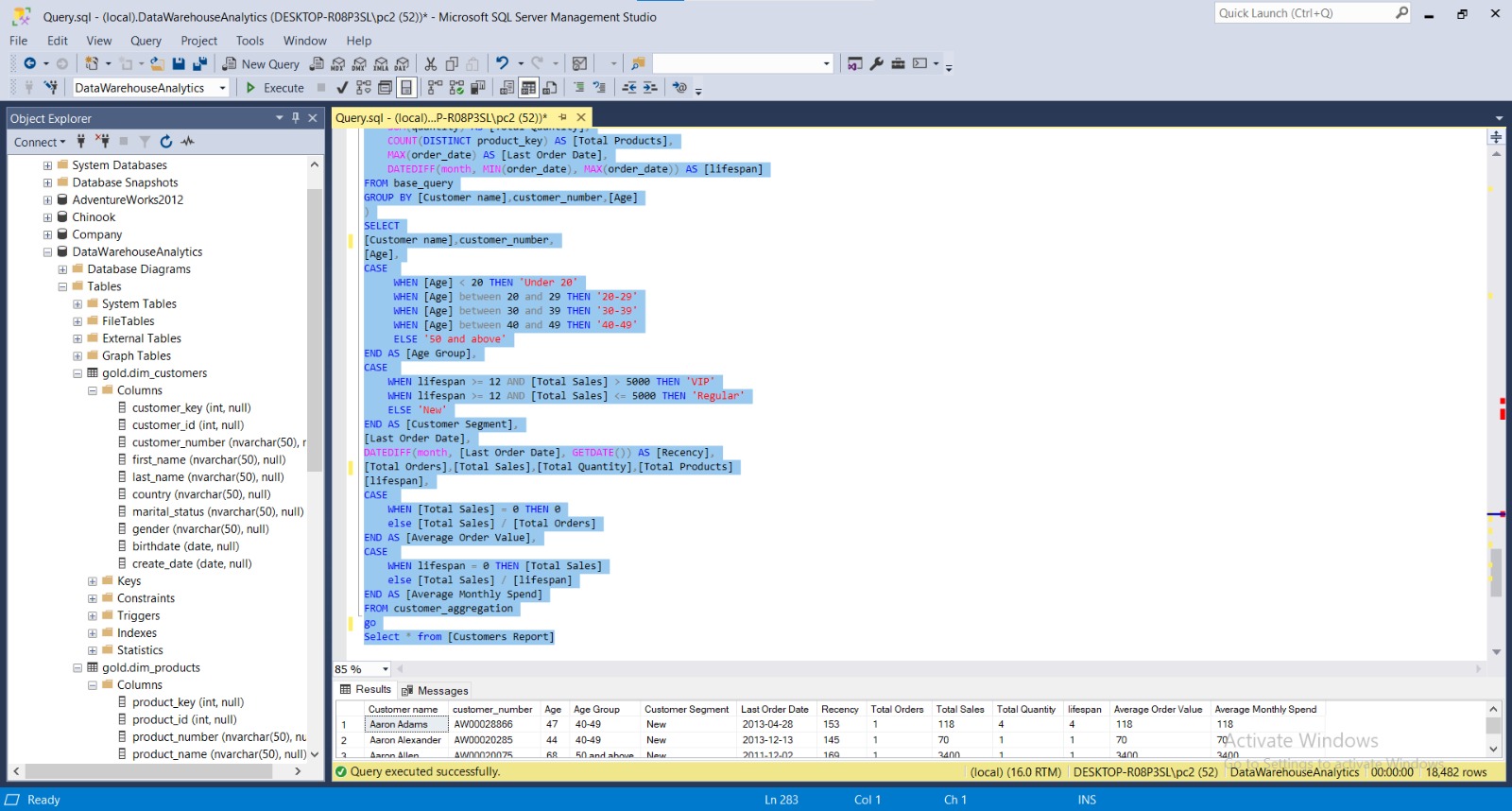The width and height of the screenshot is (1512, 811).
Task: Click the Save icon in the toolbar
Action: tap(178, 63)
